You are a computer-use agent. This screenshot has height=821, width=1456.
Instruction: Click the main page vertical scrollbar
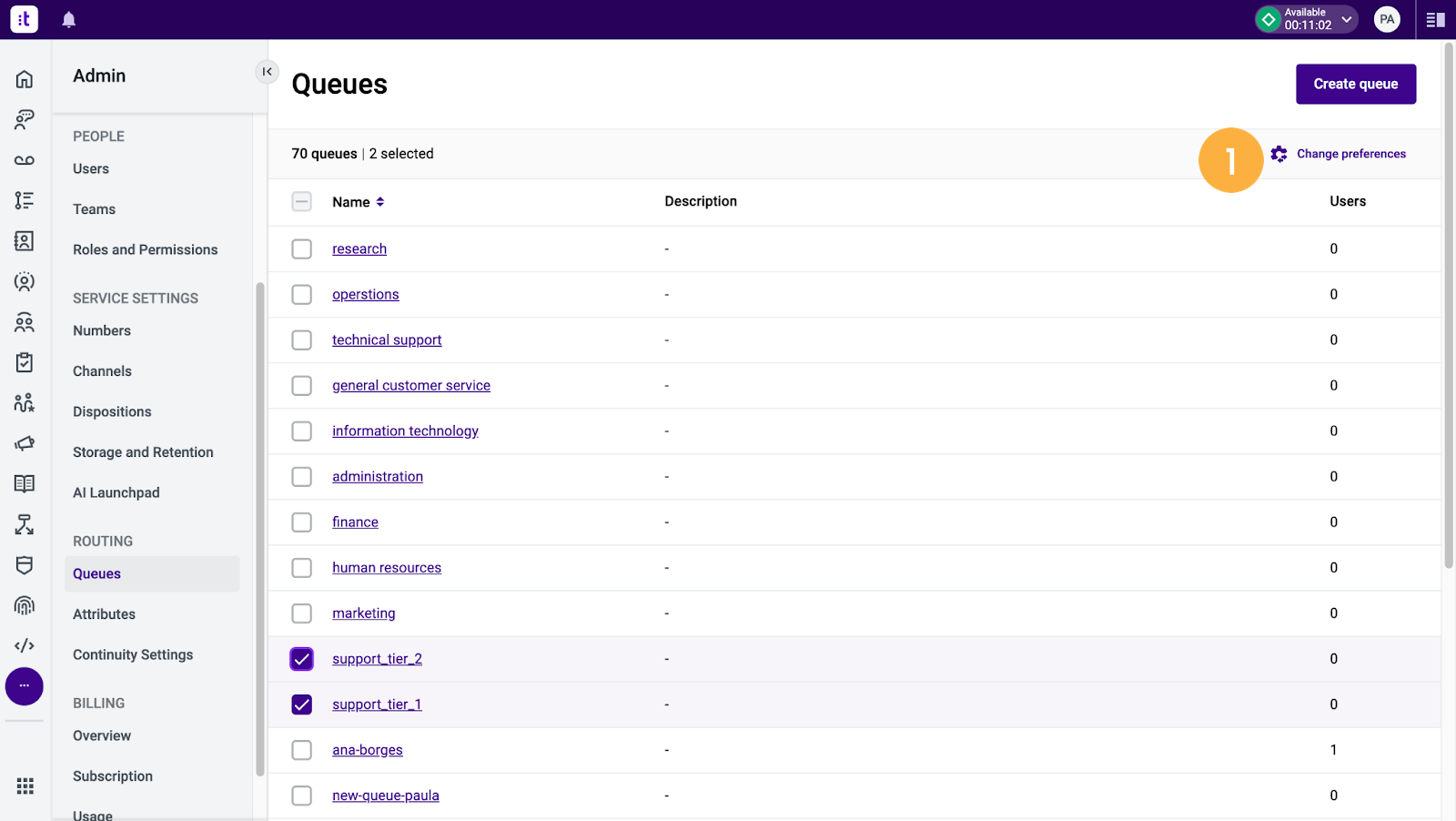[1449, 305]
